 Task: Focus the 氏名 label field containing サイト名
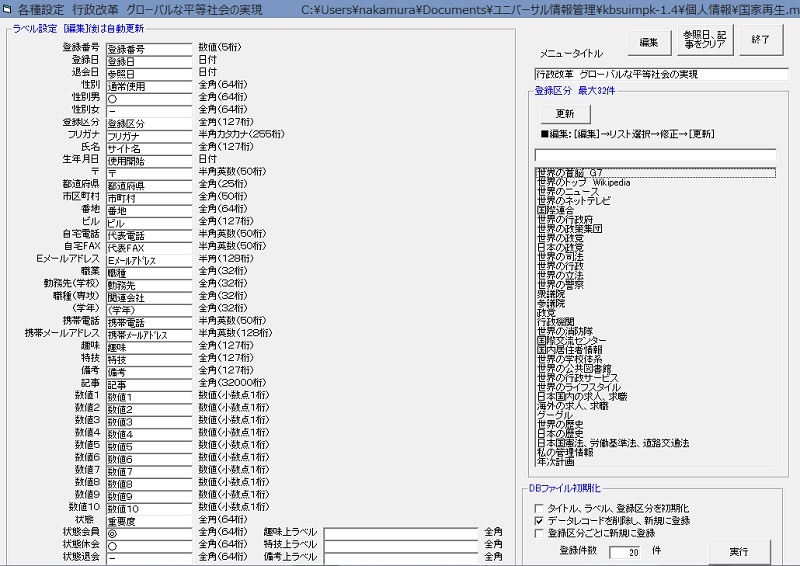point(148,148)
